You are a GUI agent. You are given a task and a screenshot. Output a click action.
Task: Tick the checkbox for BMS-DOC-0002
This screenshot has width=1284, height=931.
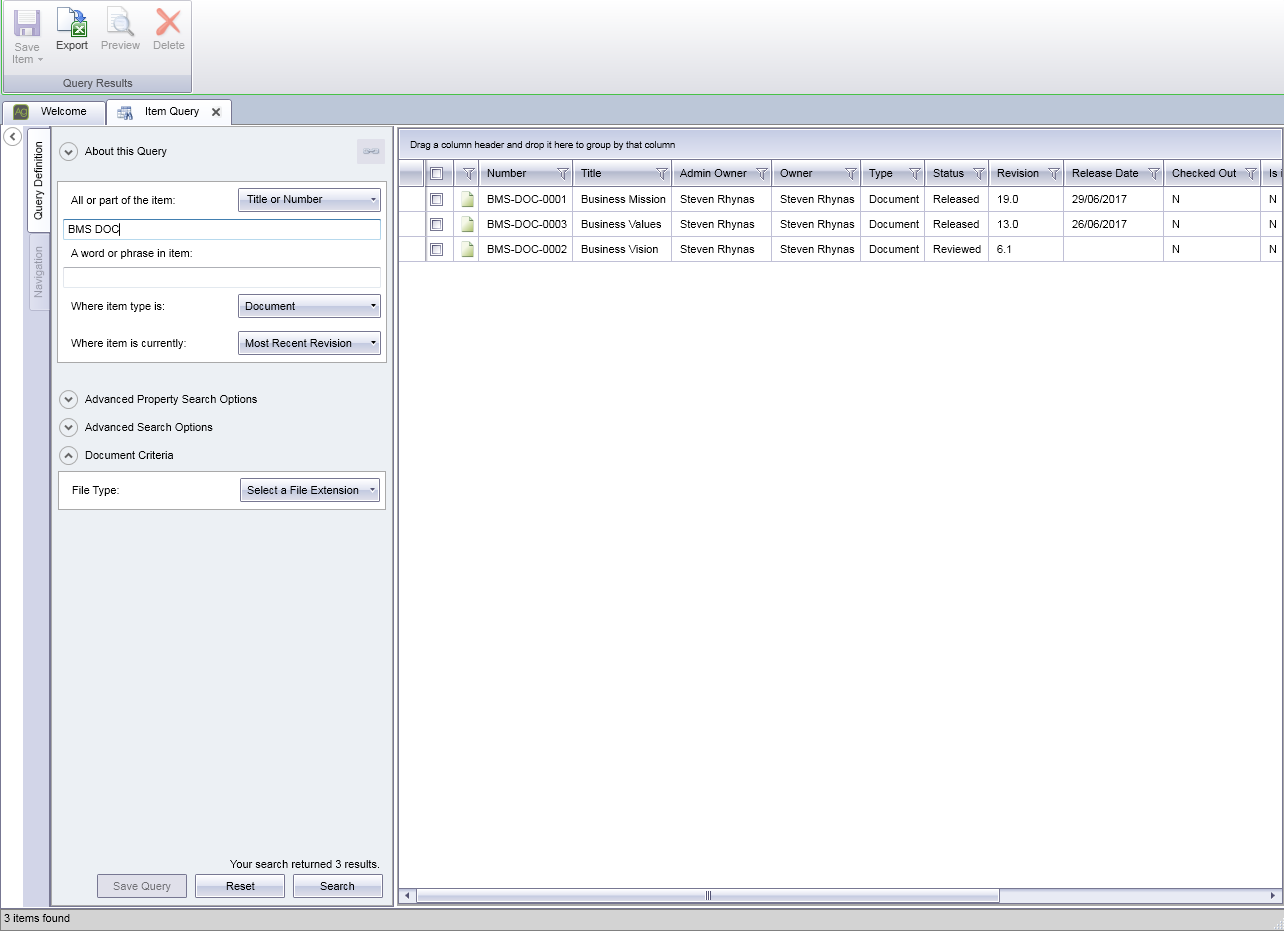coord(436,249)
